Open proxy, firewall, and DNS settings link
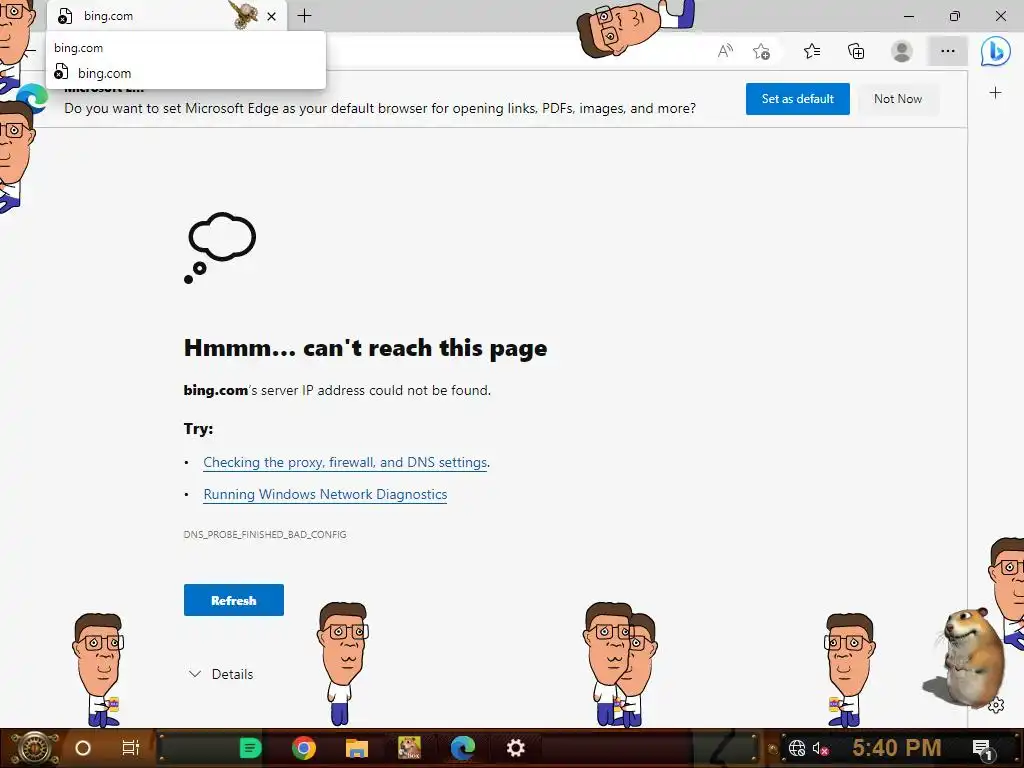 [345, 462]
